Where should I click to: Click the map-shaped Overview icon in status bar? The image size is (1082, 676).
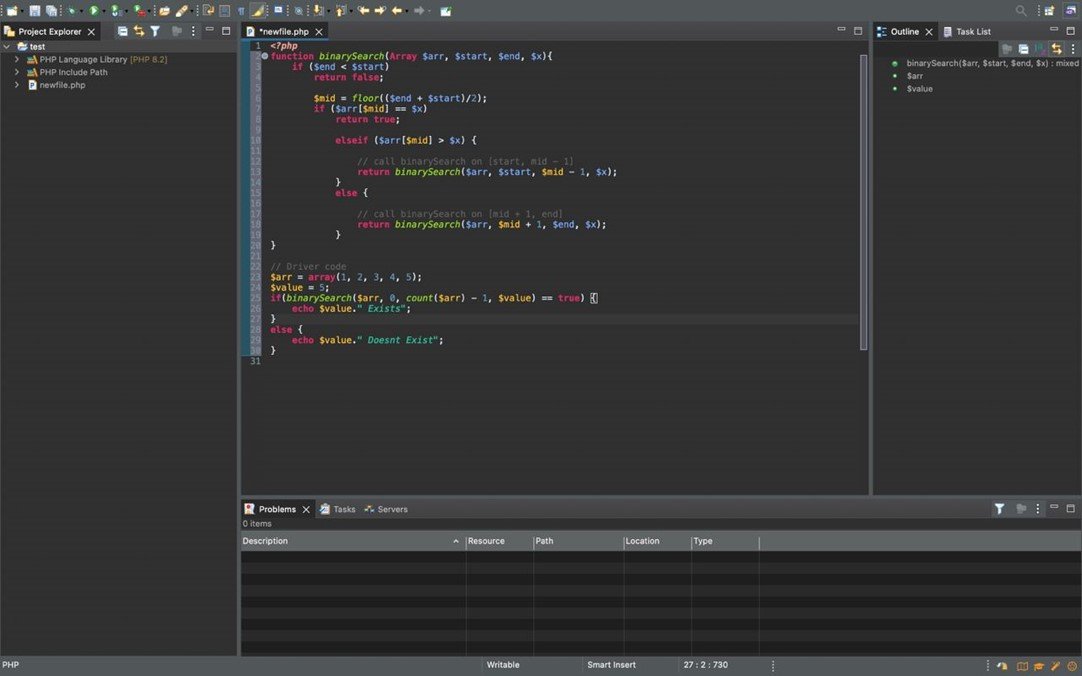pos(1022,666)
